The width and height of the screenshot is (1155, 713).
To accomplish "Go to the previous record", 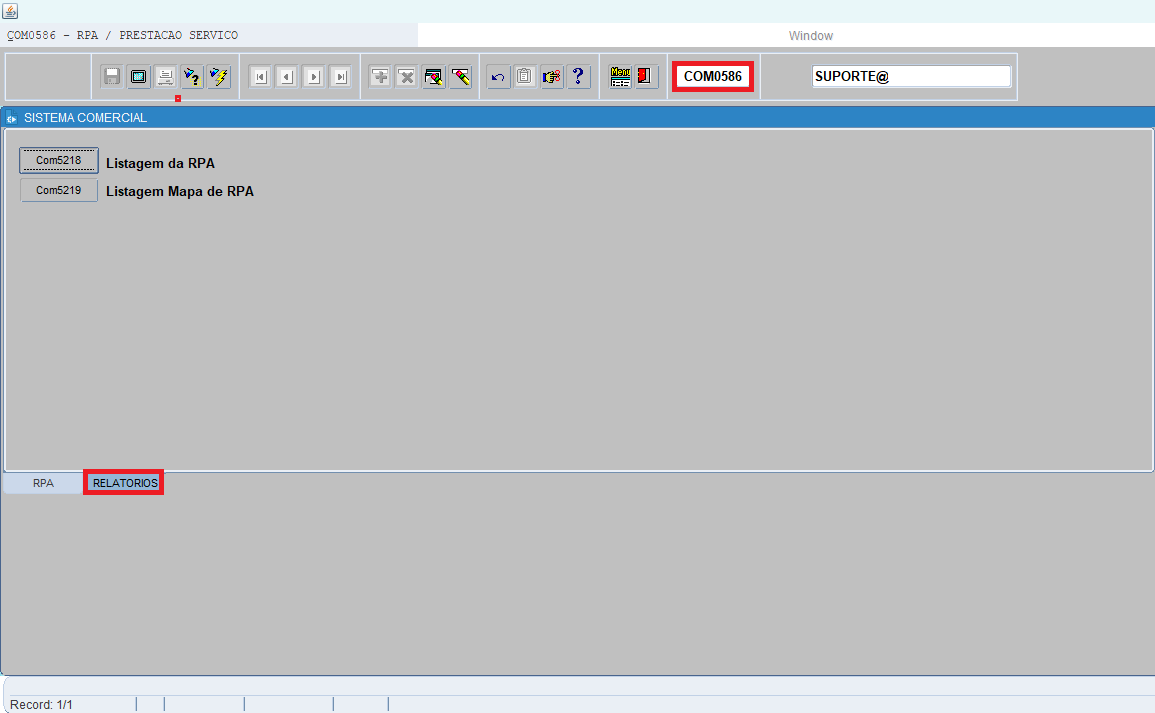I will click(287, 77).
